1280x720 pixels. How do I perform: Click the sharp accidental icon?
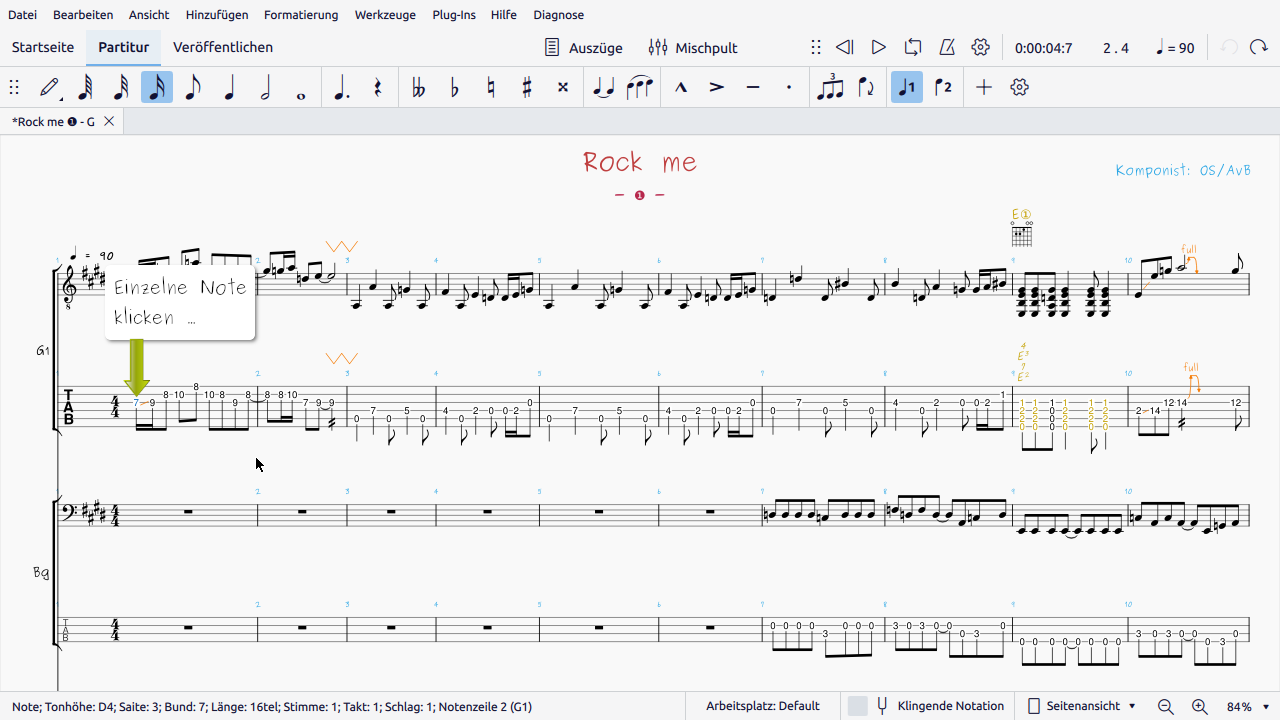527,88
